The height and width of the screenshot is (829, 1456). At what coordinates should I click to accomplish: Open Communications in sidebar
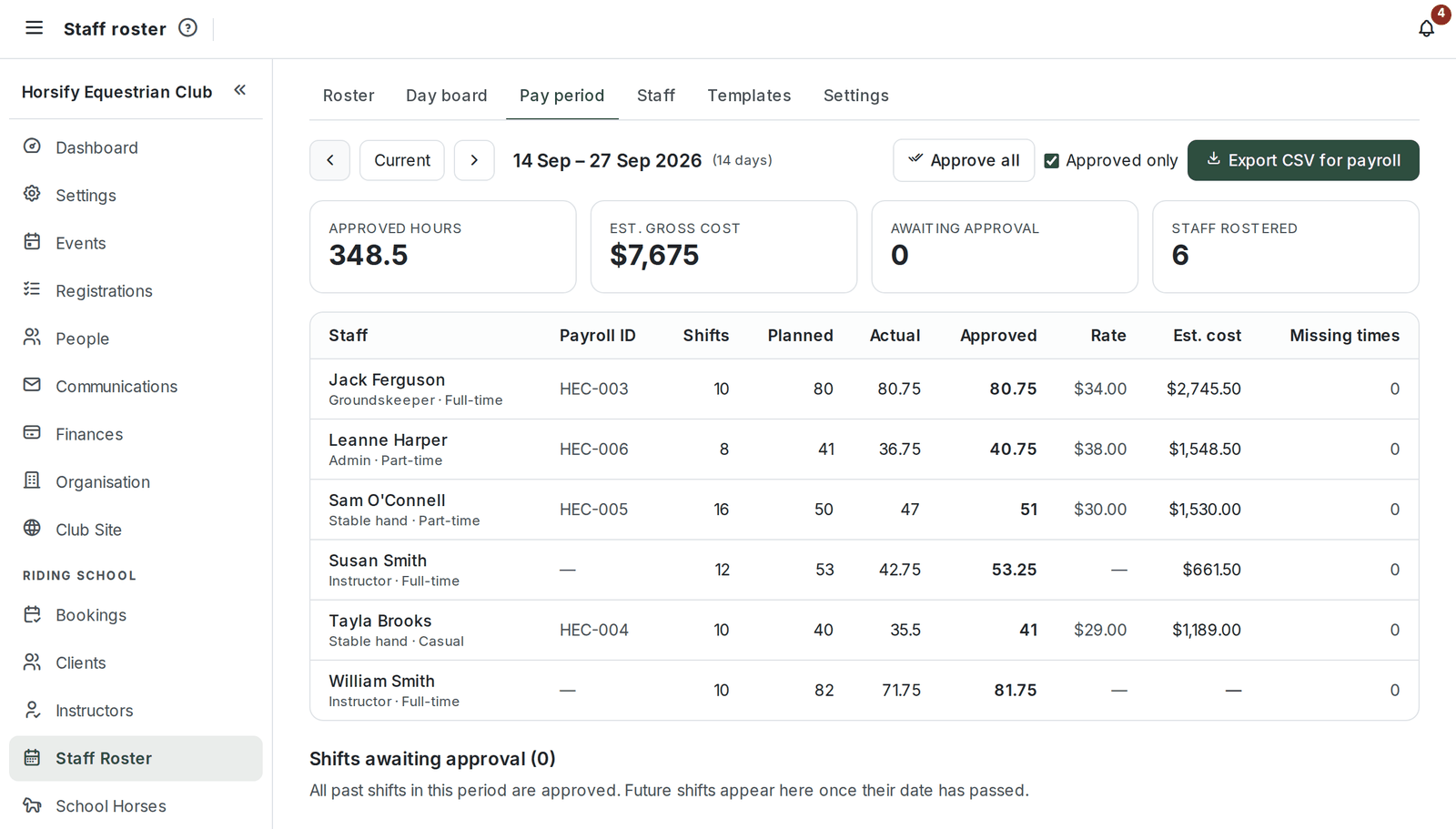tap(136, 386)
